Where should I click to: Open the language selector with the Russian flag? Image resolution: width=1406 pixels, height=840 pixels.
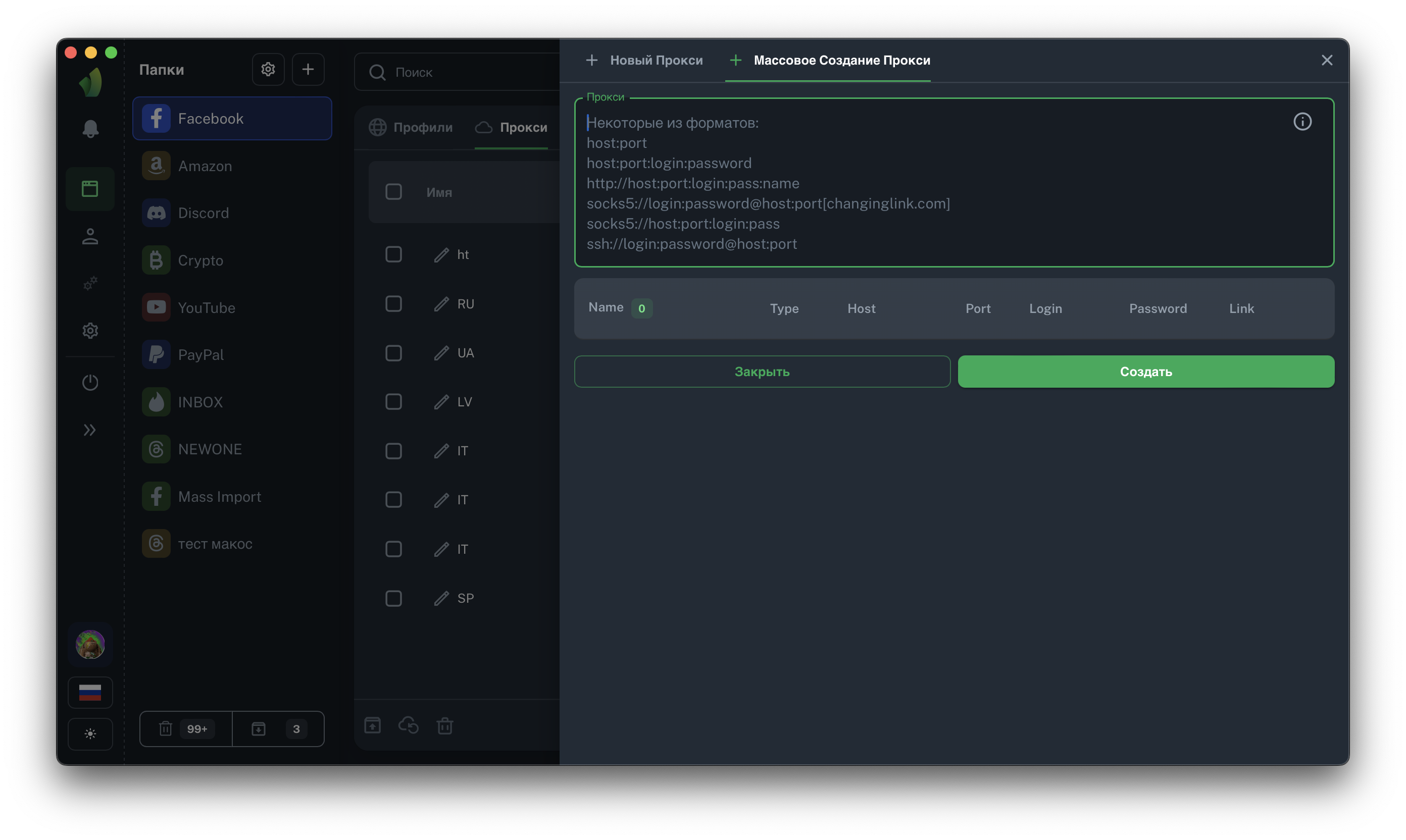tap(90, 692)
